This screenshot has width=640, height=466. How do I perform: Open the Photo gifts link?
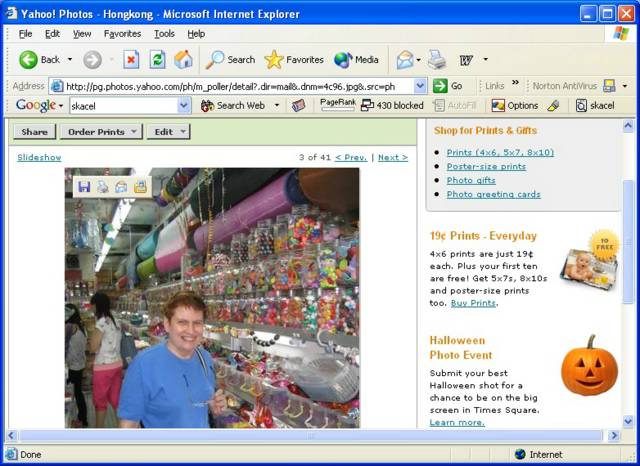click(471, 180)
